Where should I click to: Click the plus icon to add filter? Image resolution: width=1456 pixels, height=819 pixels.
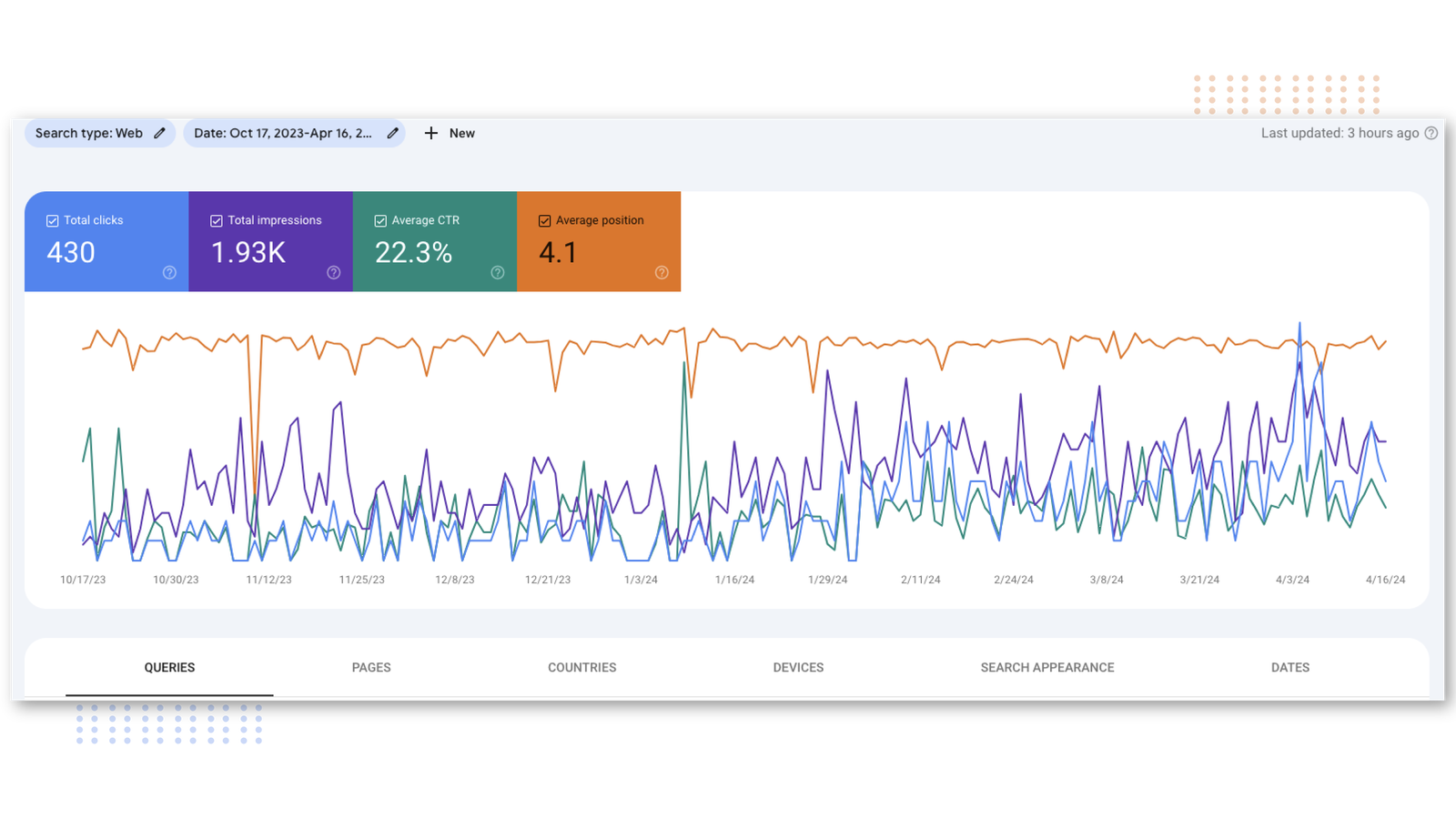(431, 133)
